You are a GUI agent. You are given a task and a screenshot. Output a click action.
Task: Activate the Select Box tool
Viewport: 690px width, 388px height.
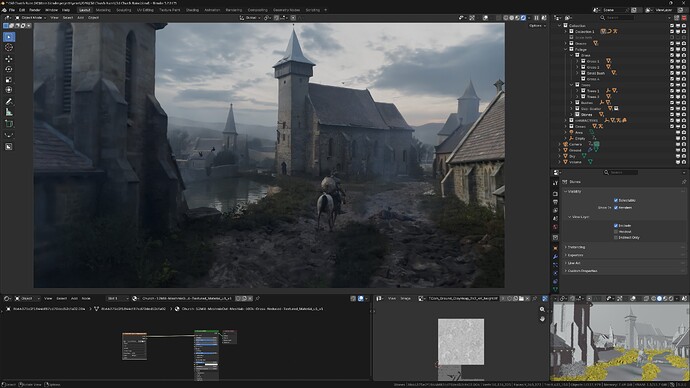coord(9,37)
